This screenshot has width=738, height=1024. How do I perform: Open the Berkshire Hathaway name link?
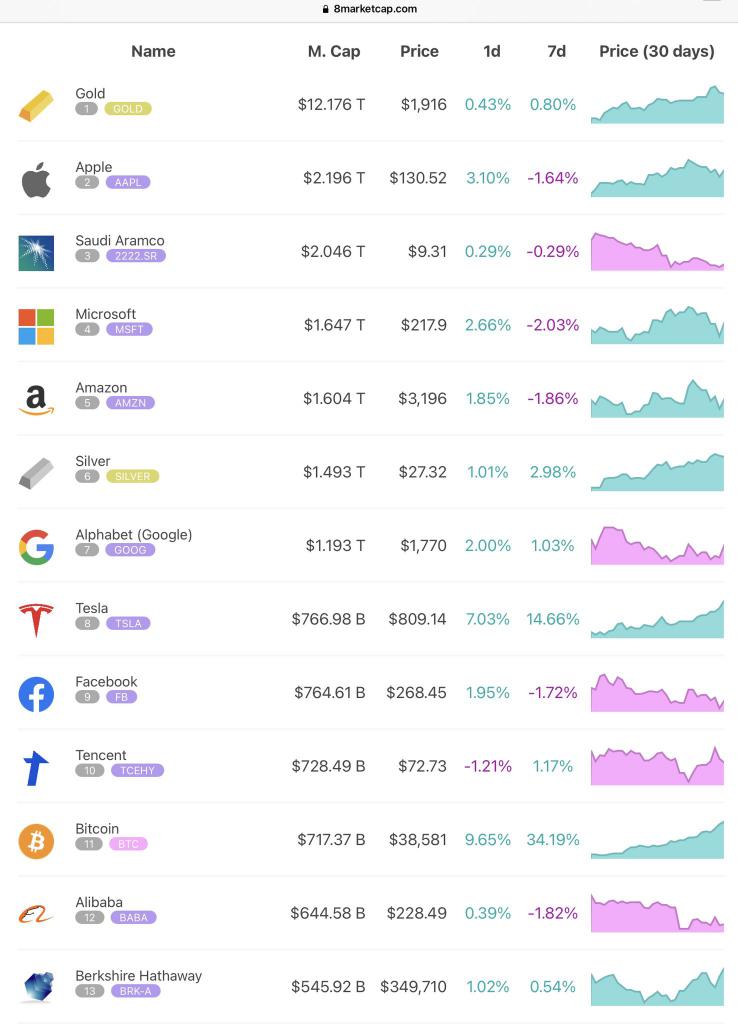click(138, 975)
